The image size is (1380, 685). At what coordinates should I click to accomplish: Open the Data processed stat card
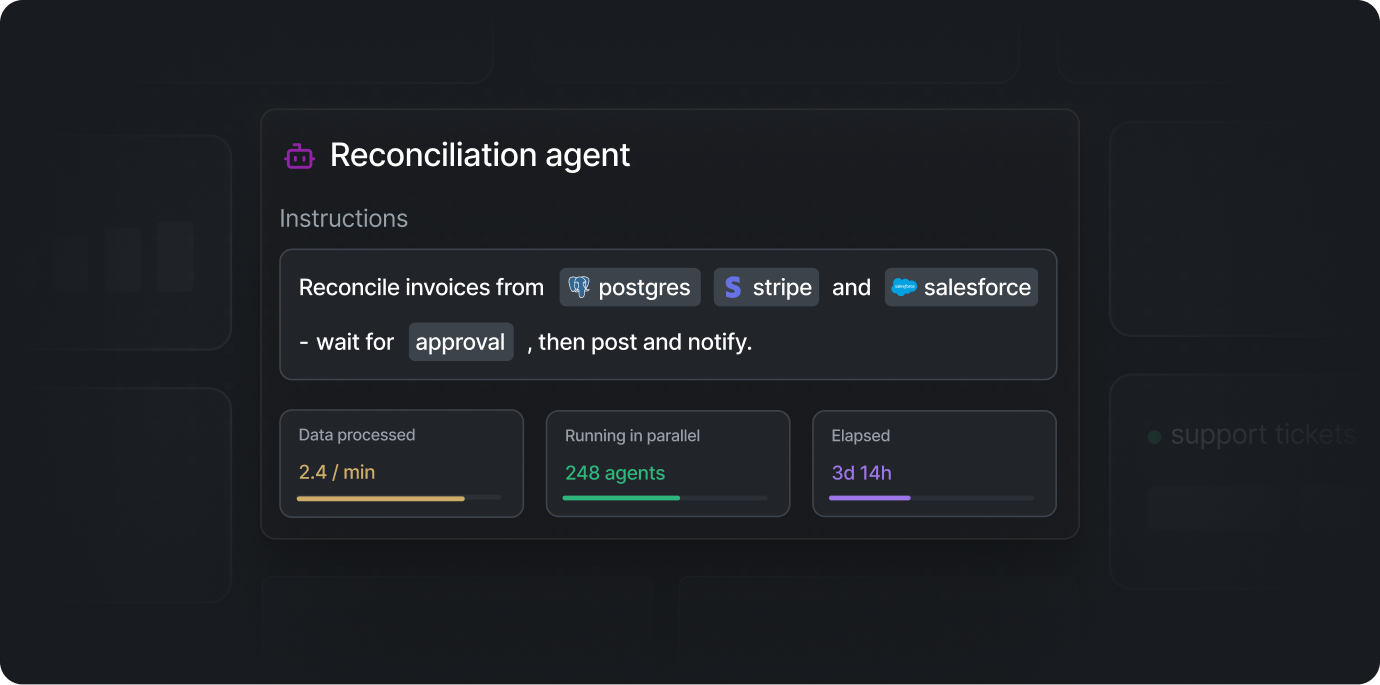click(402, 463)
